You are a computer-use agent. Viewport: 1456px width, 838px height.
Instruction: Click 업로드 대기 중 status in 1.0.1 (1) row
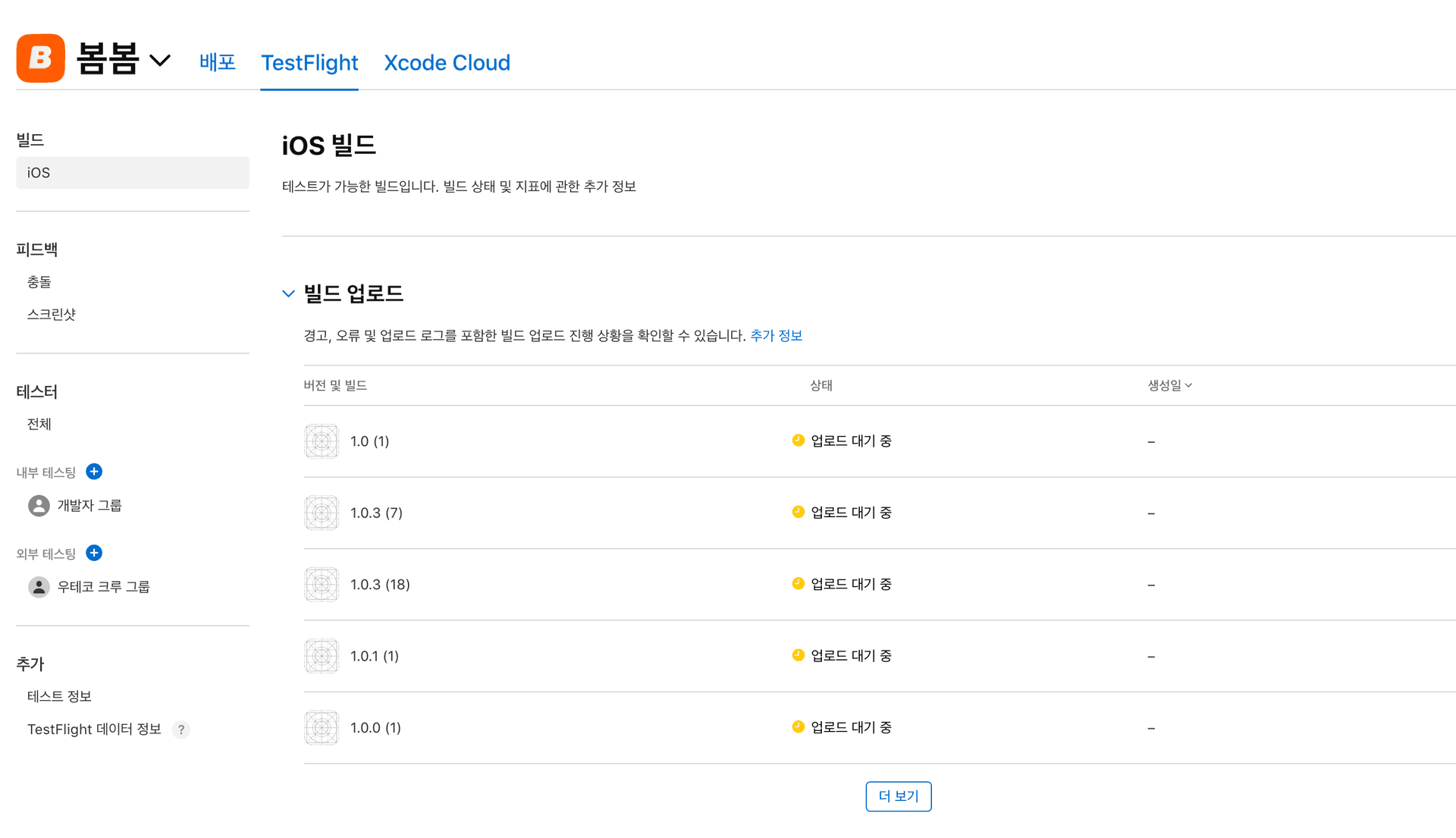pos(851,656)
